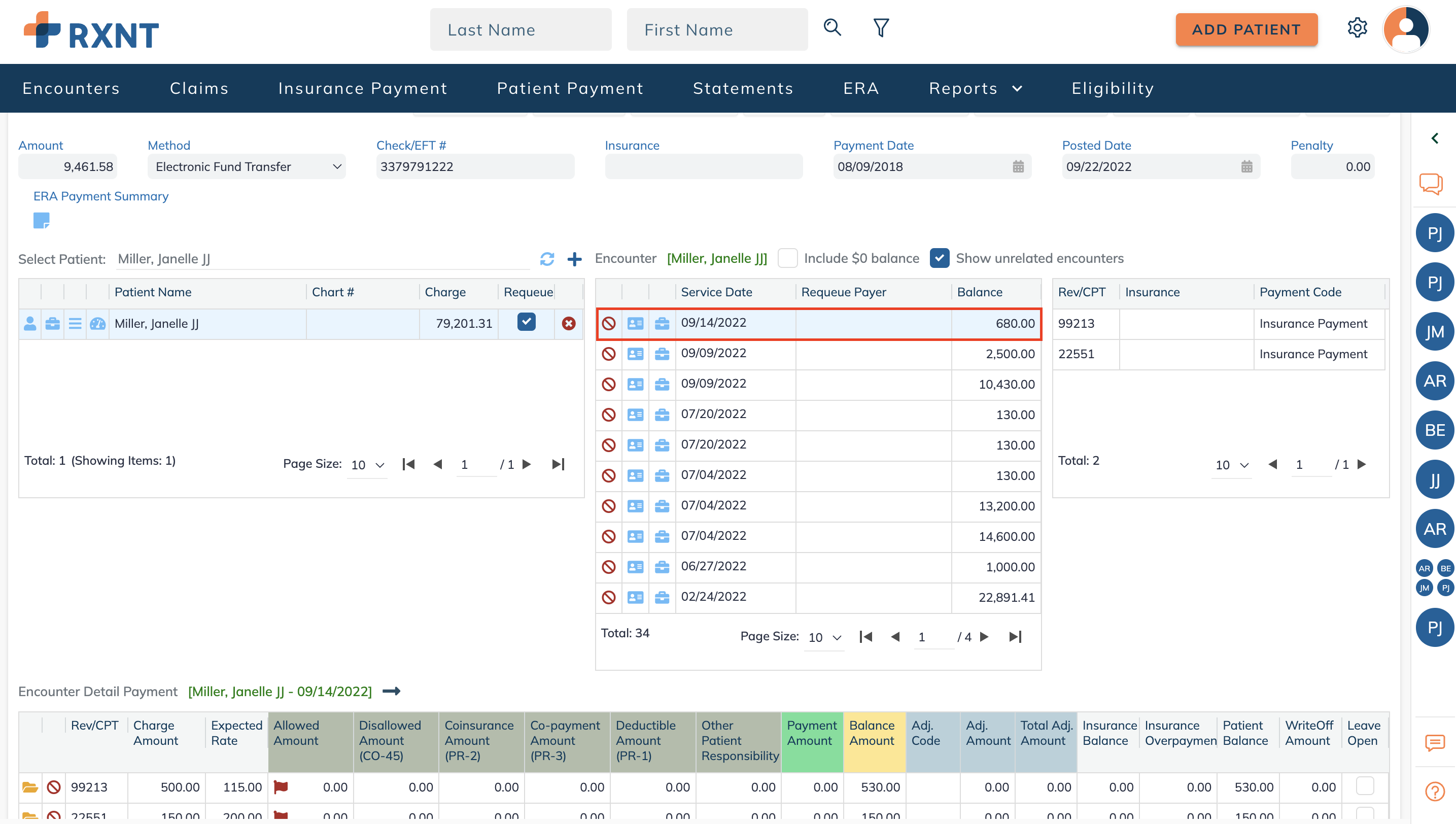The width and height of the screenshot is (1456, 824).
Task: Select the BE avatar in sidebar
Action: pyautogui.click(x=1435, y=430)
